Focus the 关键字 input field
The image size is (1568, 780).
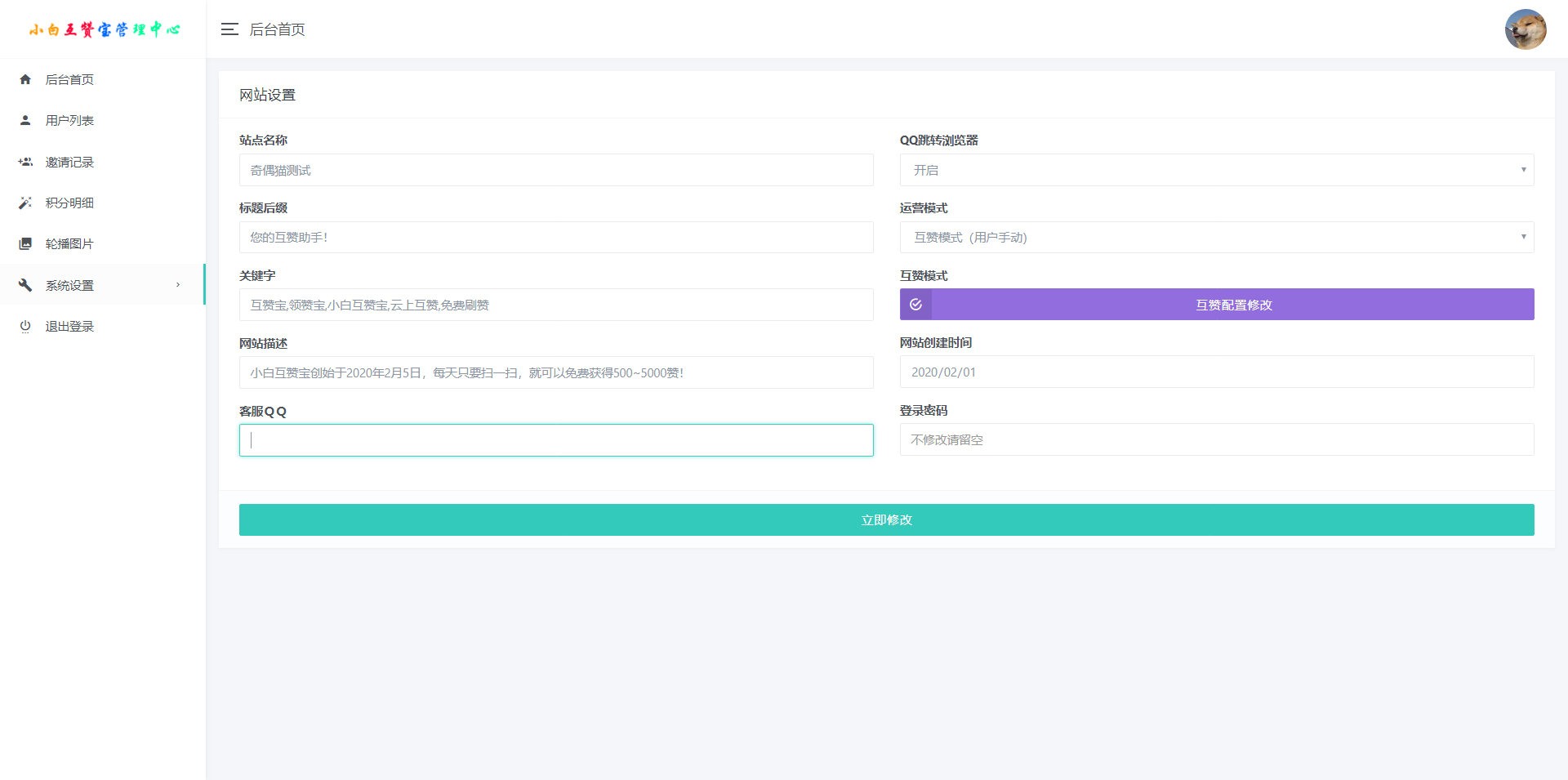[556, 305]
